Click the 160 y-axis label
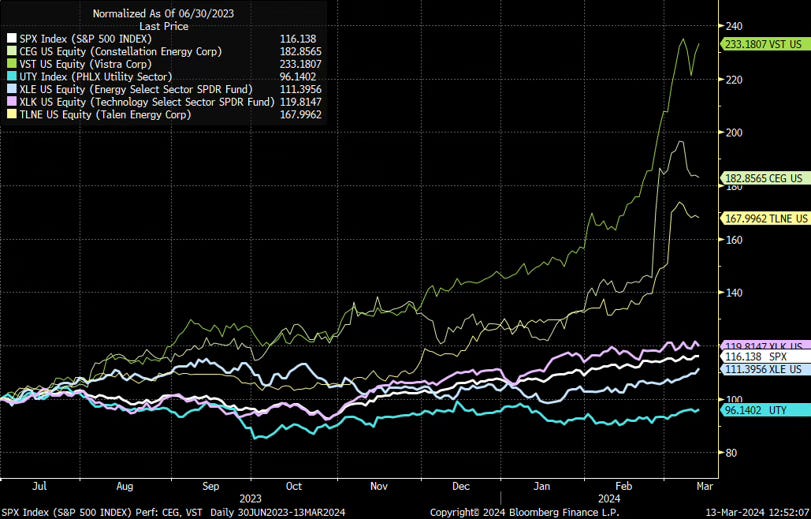The image size is (811, 519). (734, 240)
